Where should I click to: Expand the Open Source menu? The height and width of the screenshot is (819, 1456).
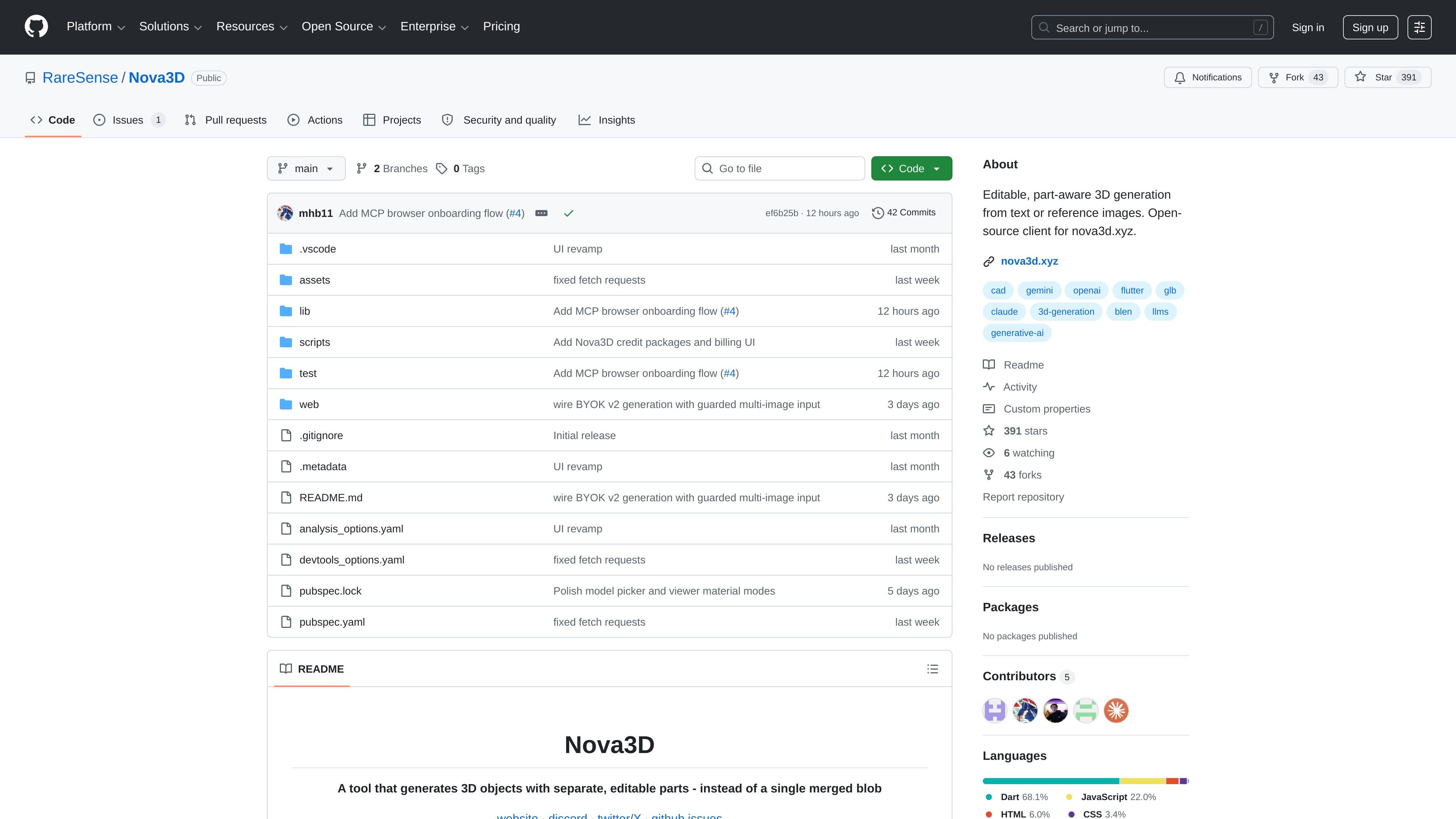(344, 27)
